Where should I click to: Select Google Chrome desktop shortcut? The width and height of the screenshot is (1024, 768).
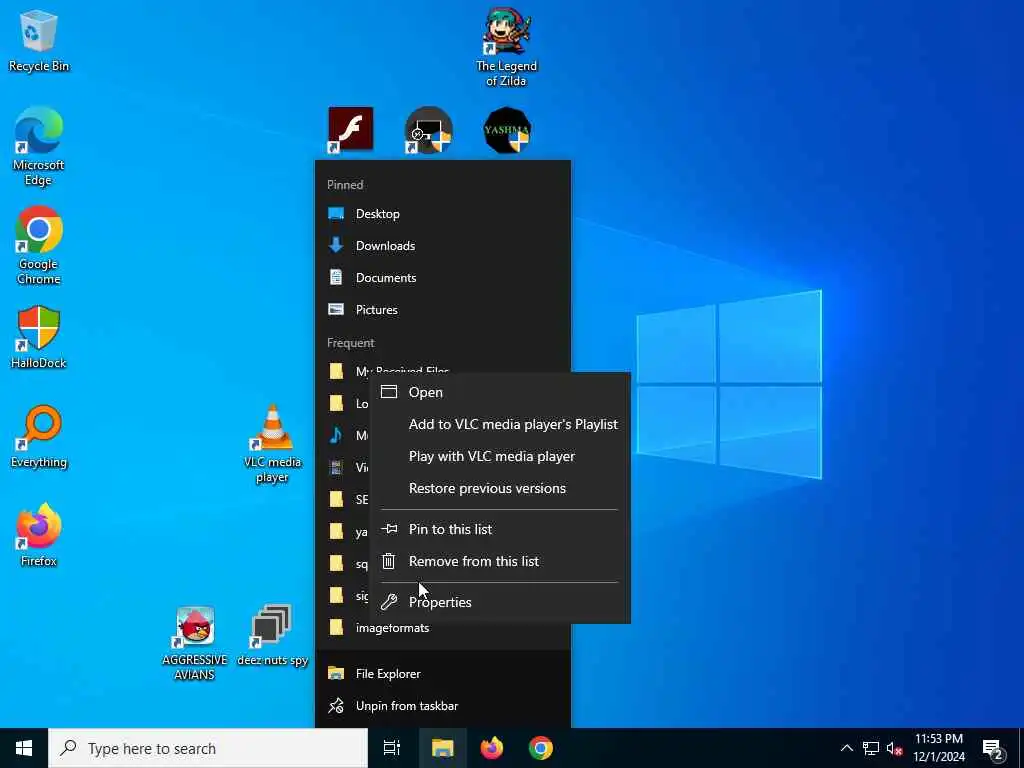(39, 246)
